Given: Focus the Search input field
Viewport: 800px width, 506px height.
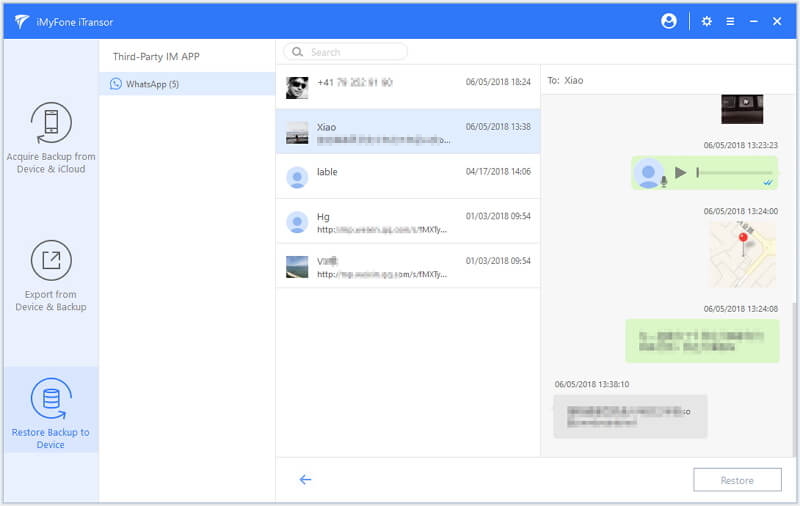Looking at the screenshot, I should [x=345, y=52].
